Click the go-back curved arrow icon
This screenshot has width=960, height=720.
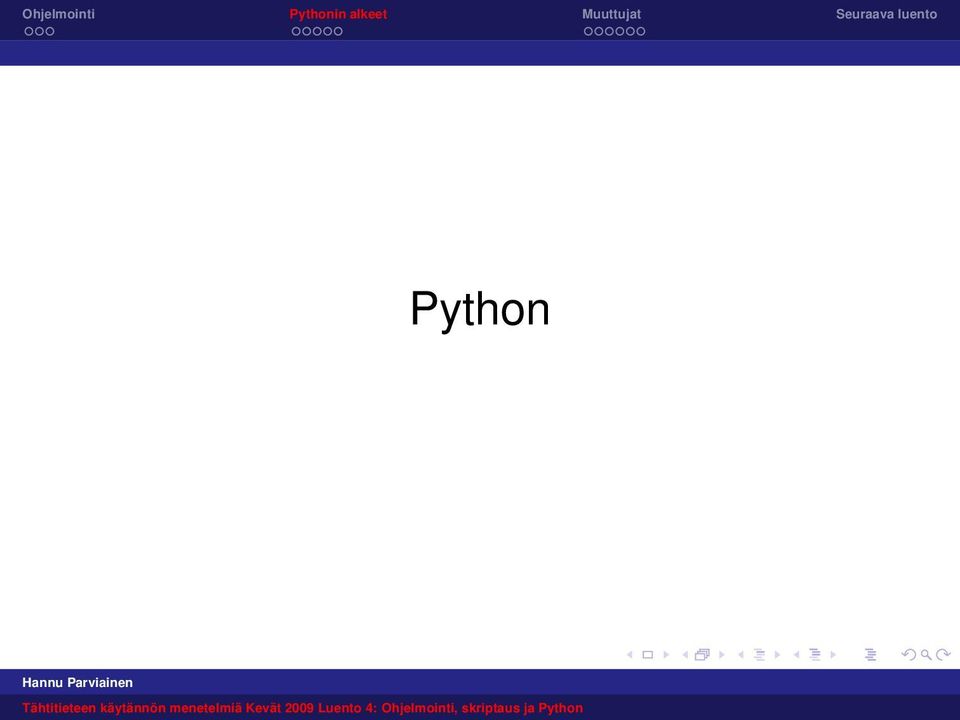point(909,655)
